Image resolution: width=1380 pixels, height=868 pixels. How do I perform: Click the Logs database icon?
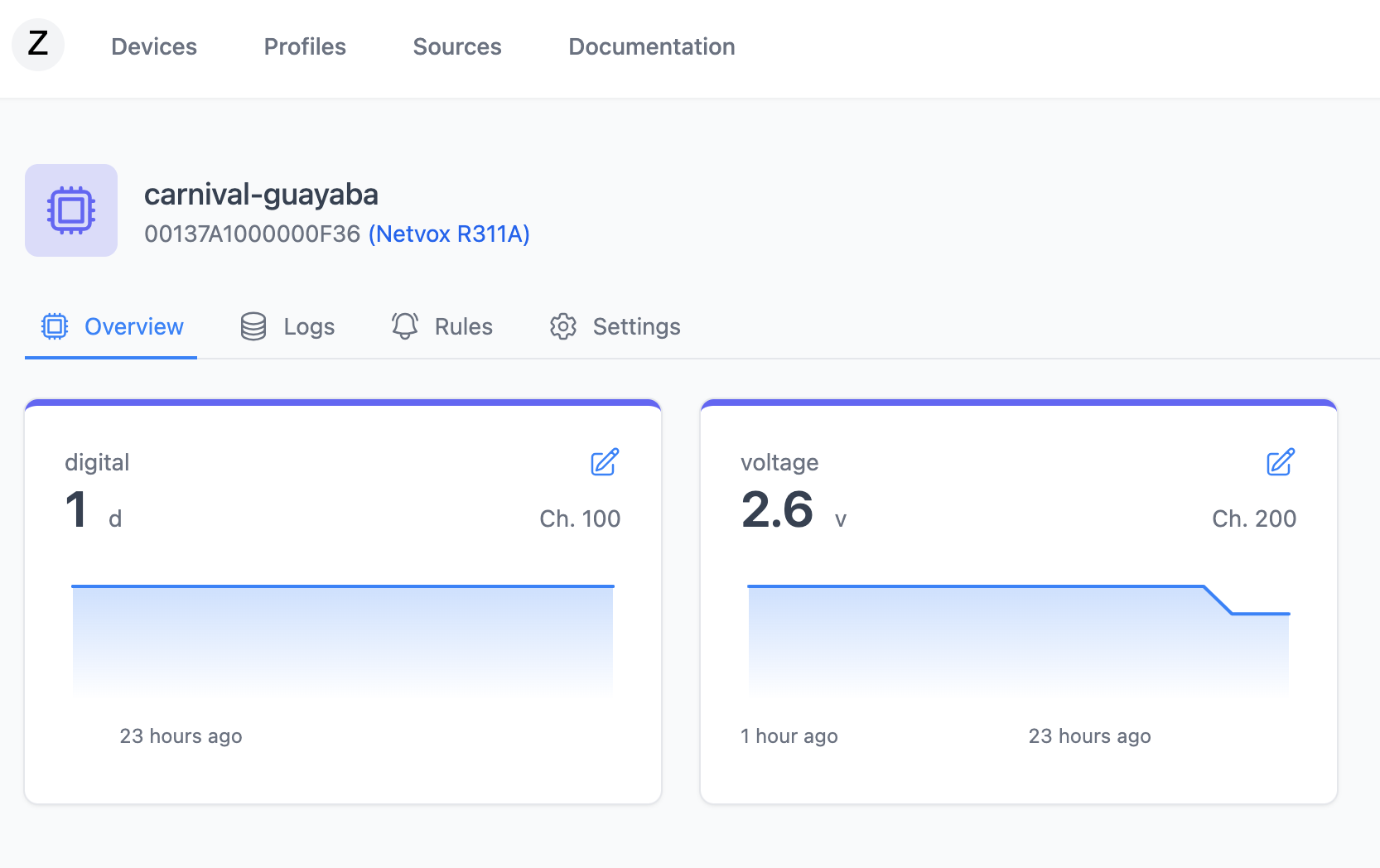click(x=253, y=326)
